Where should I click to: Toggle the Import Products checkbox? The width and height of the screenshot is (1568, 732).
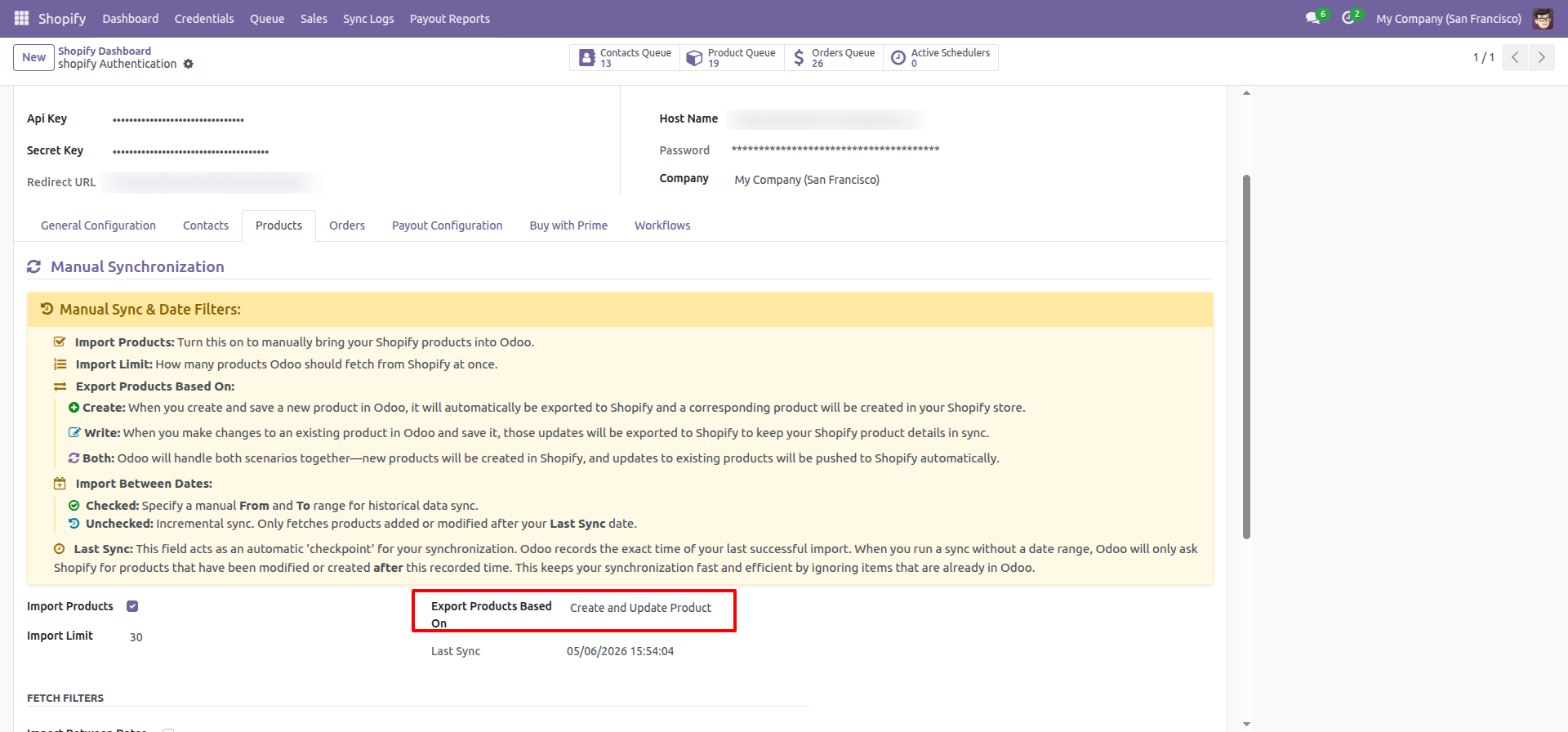click(132, 606)
